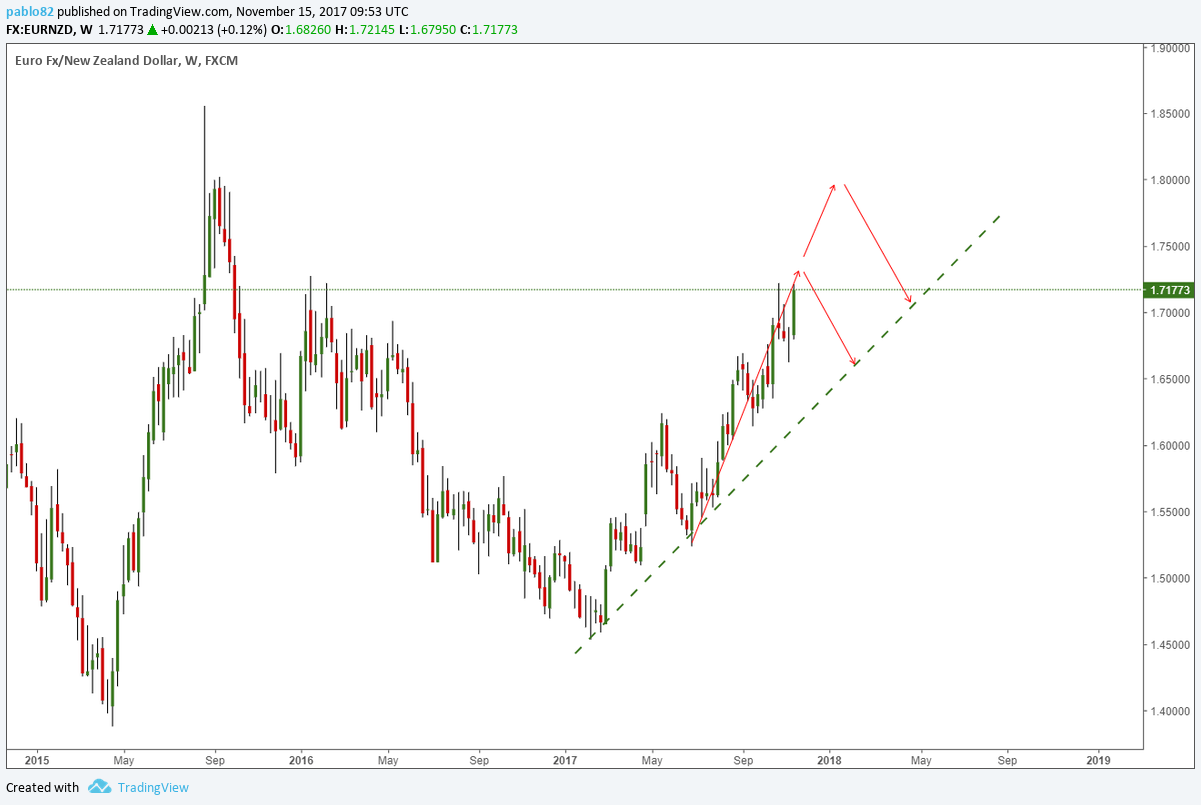
Task: Click the 1.75000 price axis label
Action: tap(1169, 247)
